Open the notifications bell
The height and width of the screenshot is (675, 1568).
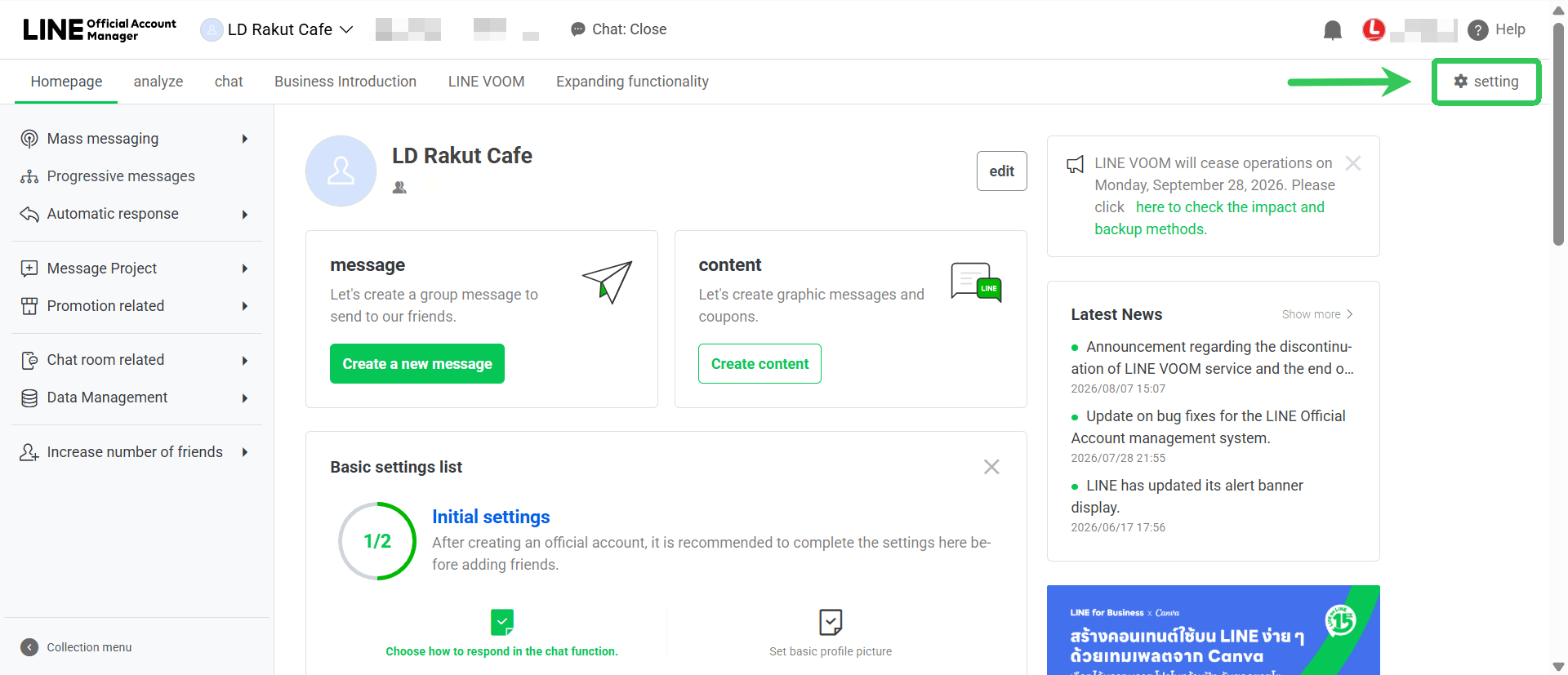pyautogui.click(x=1332, y=30)
